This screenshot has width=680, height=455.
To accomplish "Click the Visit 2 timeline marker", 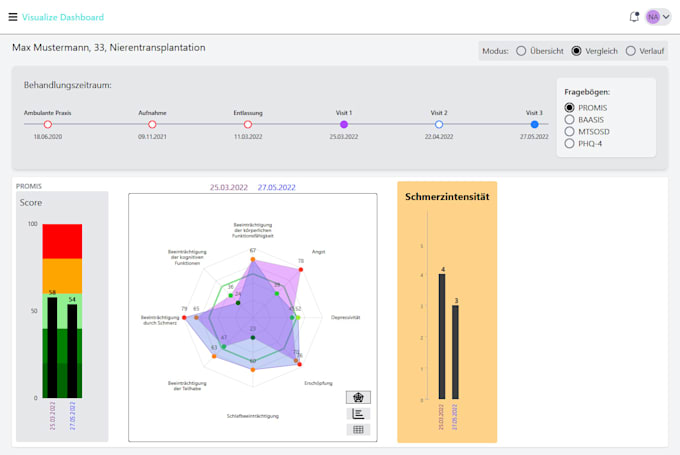I will click(x=439, y=124).
